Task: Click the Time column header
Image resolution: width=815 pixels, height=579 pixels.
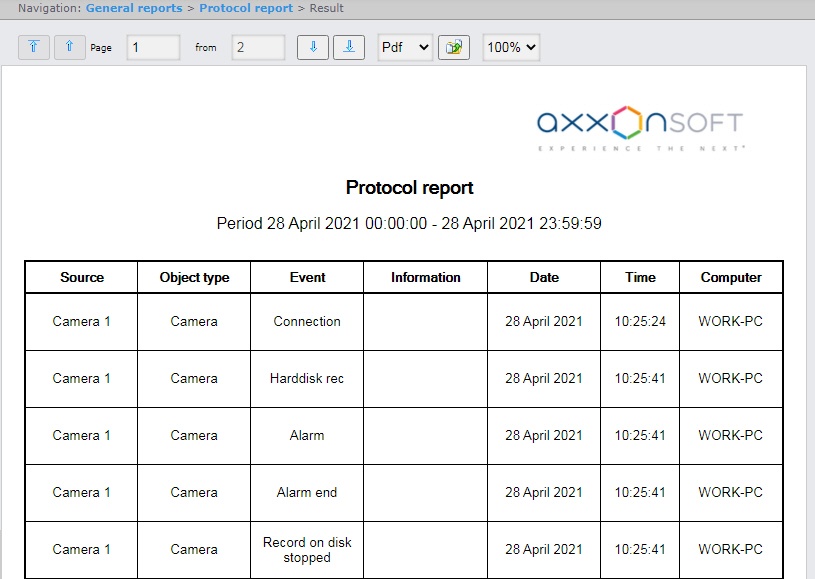Action: 640,278
